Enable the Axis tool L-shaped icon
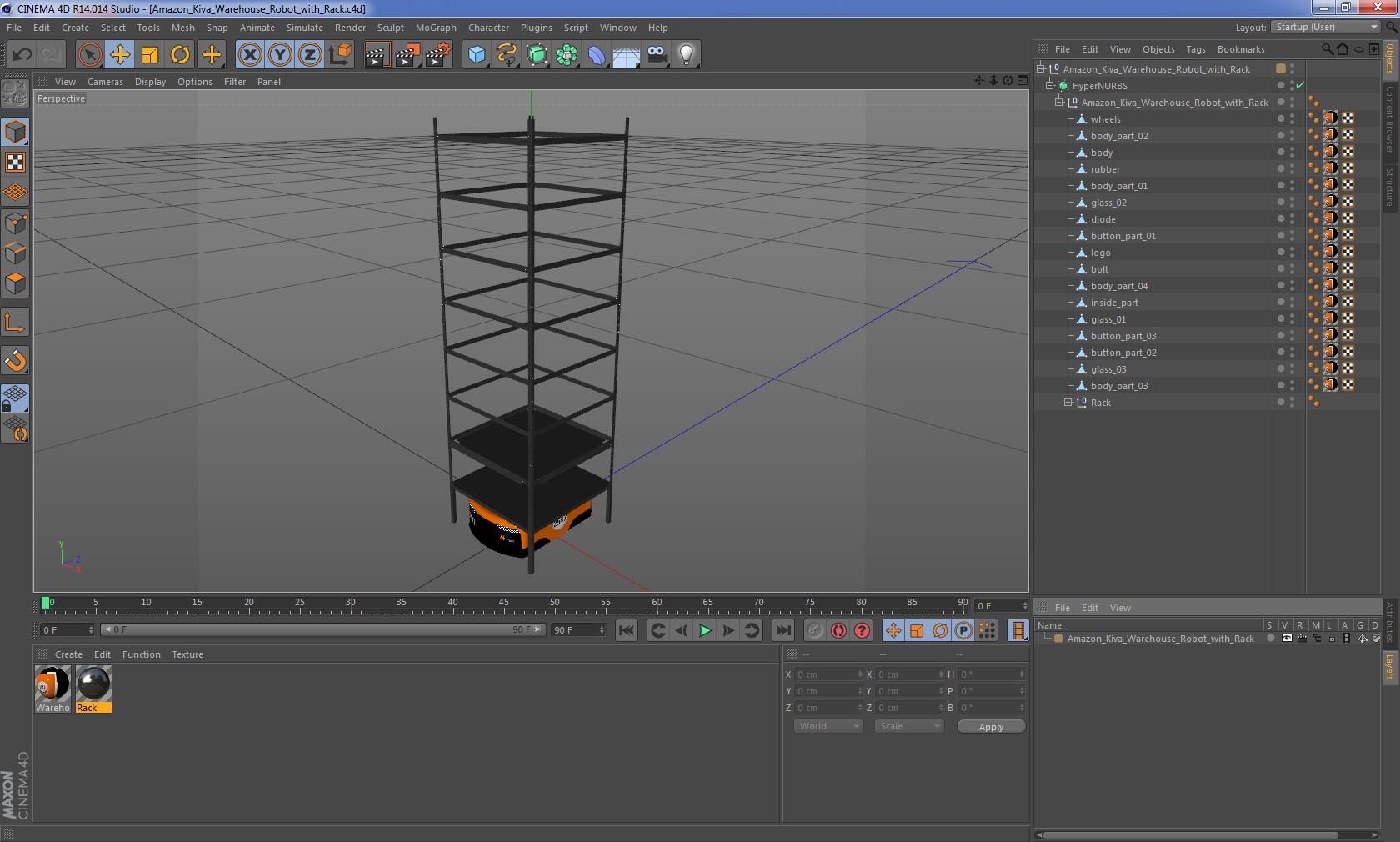This screenshot has width=1400, height=842. coord(16,322)
